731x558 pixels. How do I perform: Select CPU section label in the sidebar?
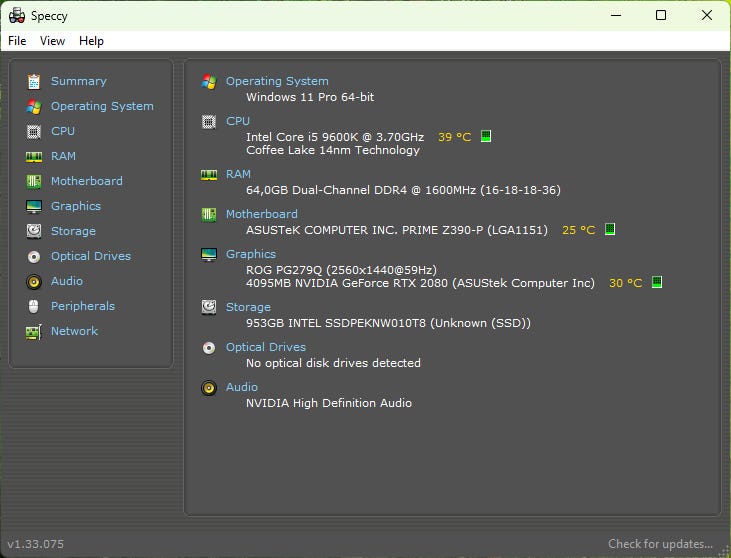[x=63, y=131]
